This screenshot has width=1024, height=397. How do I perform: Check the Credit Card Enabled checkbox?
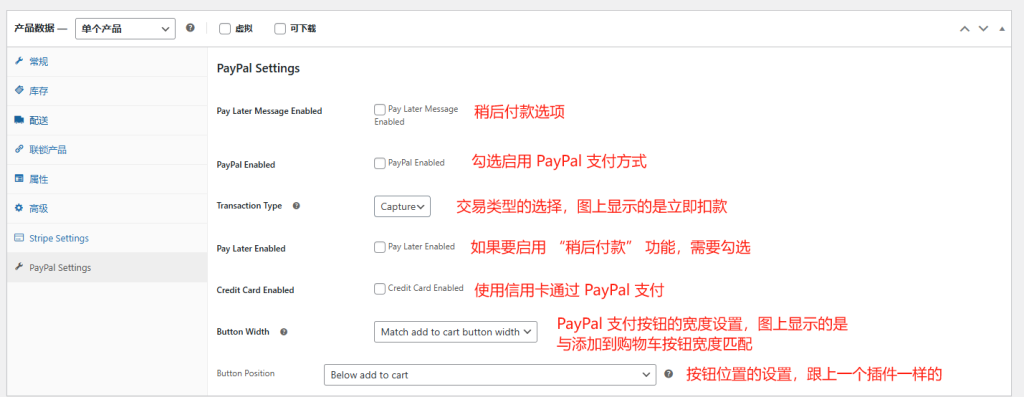click(379, 289)
